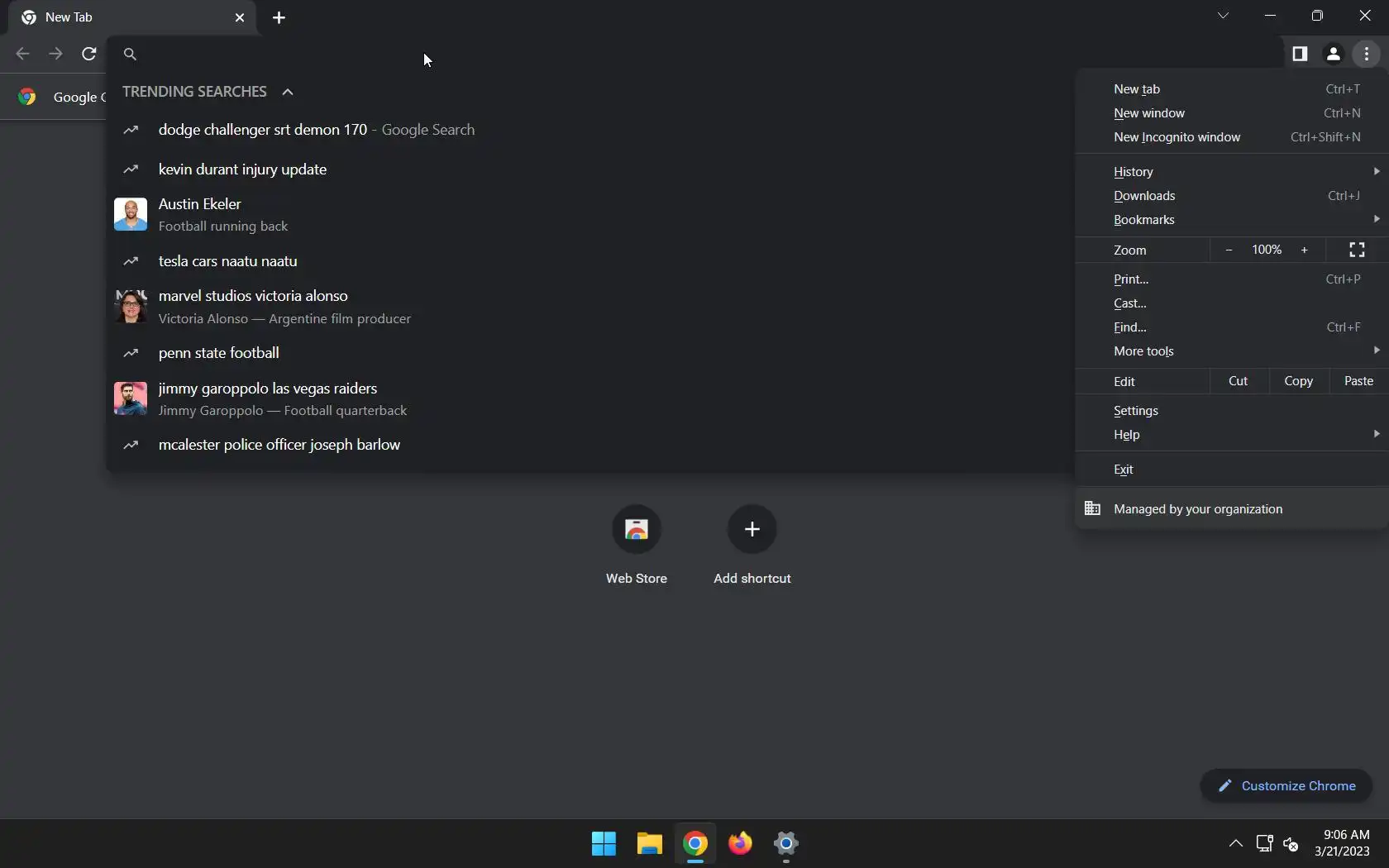The height and width of the screenshot is (868, 1389).
Task: Enter fullscreen mode icon in Zoom row
Action: 1357,250
